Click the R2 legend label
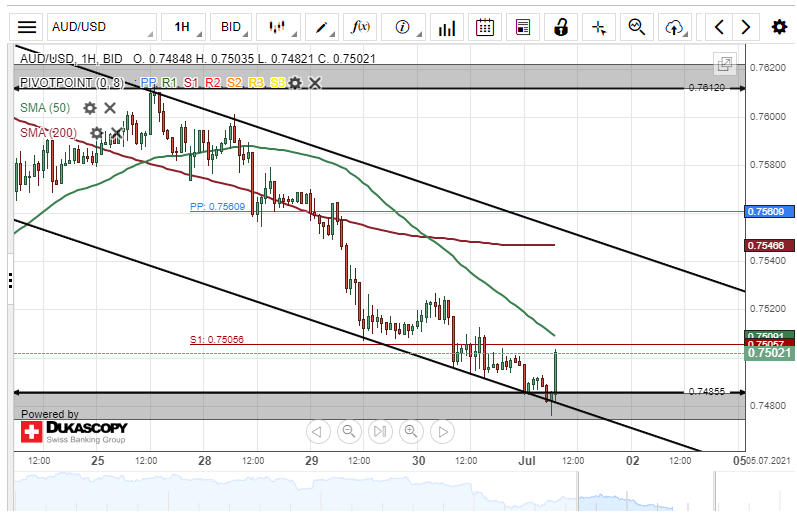 point(212,83)
